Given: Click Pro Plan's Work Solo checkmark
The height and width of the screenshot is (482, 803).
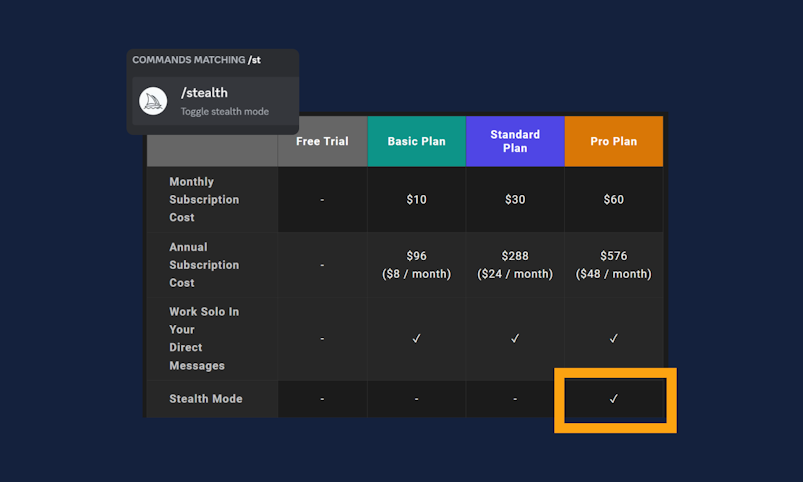Looking at the screenshot, I should pyautogui.click(x=614, y=339).
